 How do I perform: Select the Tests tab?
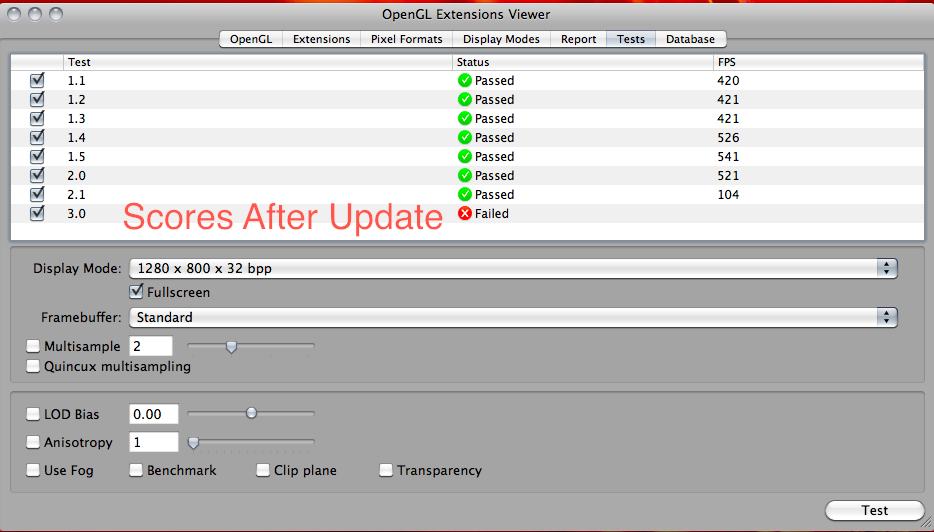(x=631, y=39)
